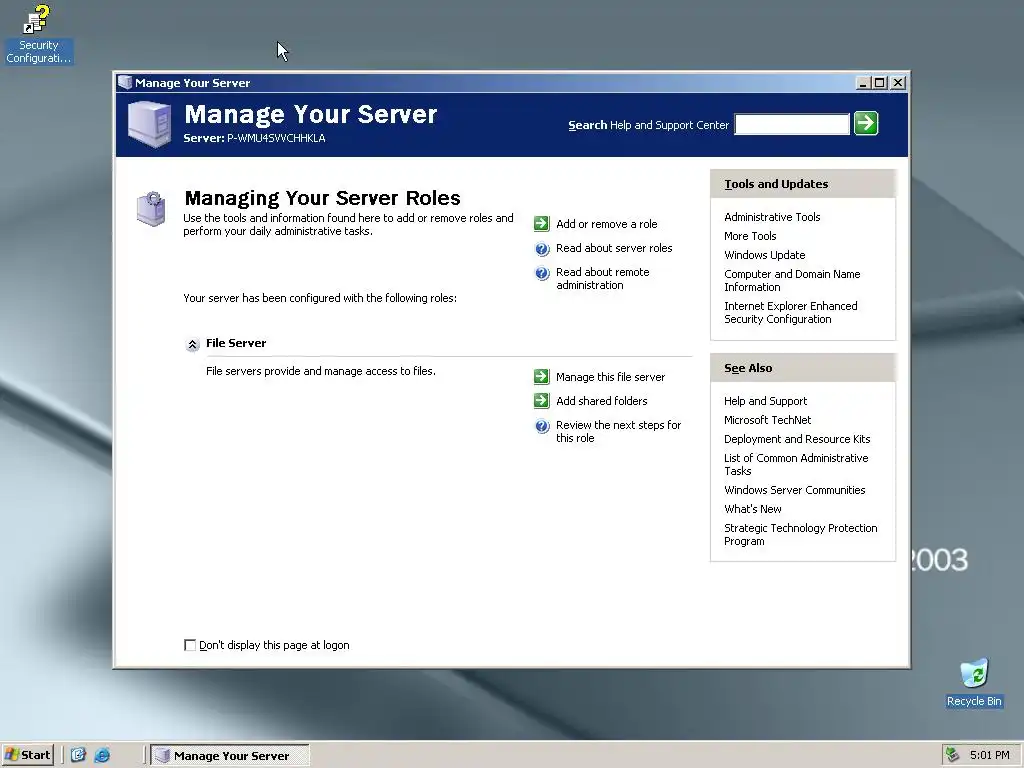The image size is (1024, 768).
Task: Open Internet Explorer Enhanced Security Configuration link
Action: coord(791,312)
